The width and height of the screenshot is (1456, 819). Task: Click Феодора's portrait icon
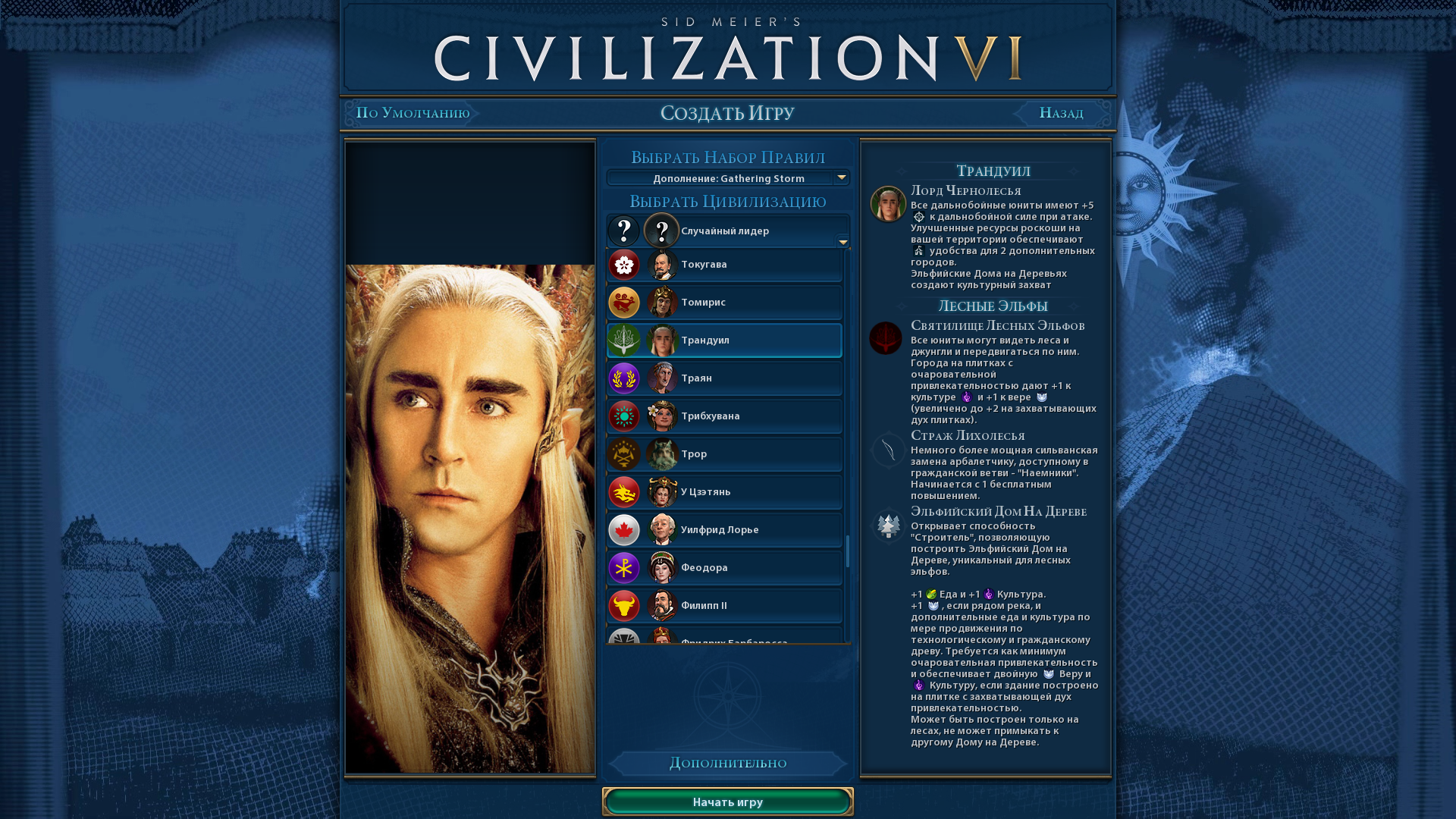point(662,568)
